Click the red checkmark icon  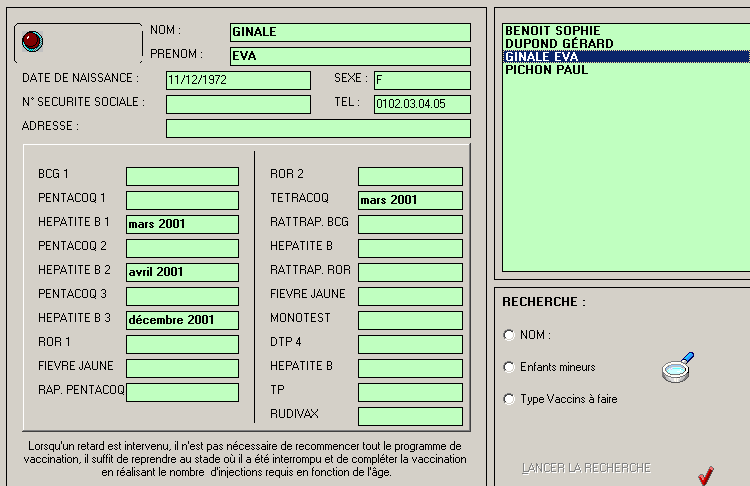(706, 475)
